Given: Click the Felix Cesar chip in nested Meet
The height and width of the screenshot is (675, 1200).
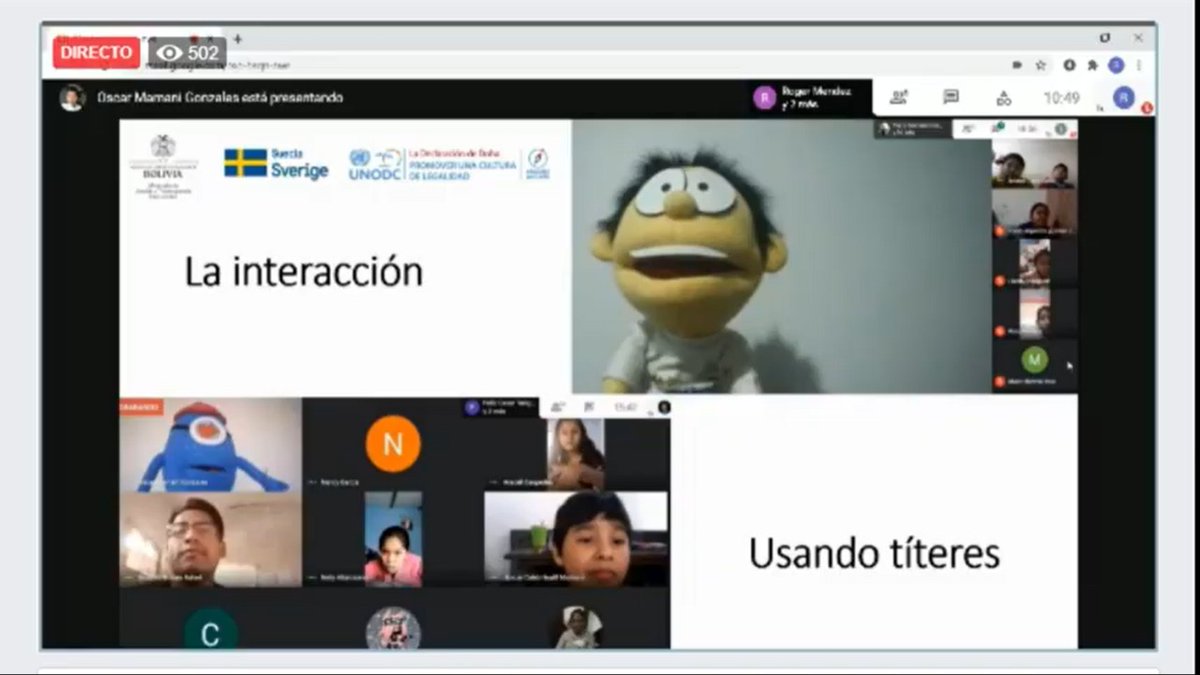Looking at the screenshot, I should (501, 407).
